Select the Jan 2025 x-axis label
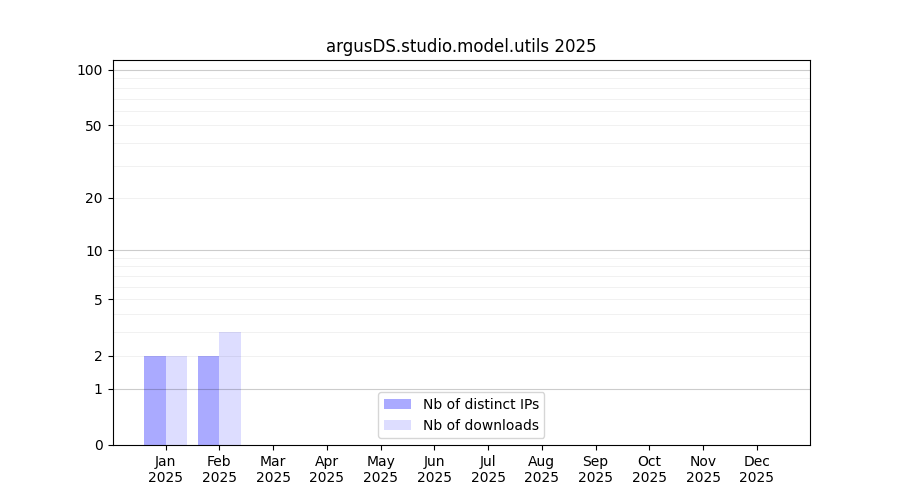The image size is (900, 500). 165,469
